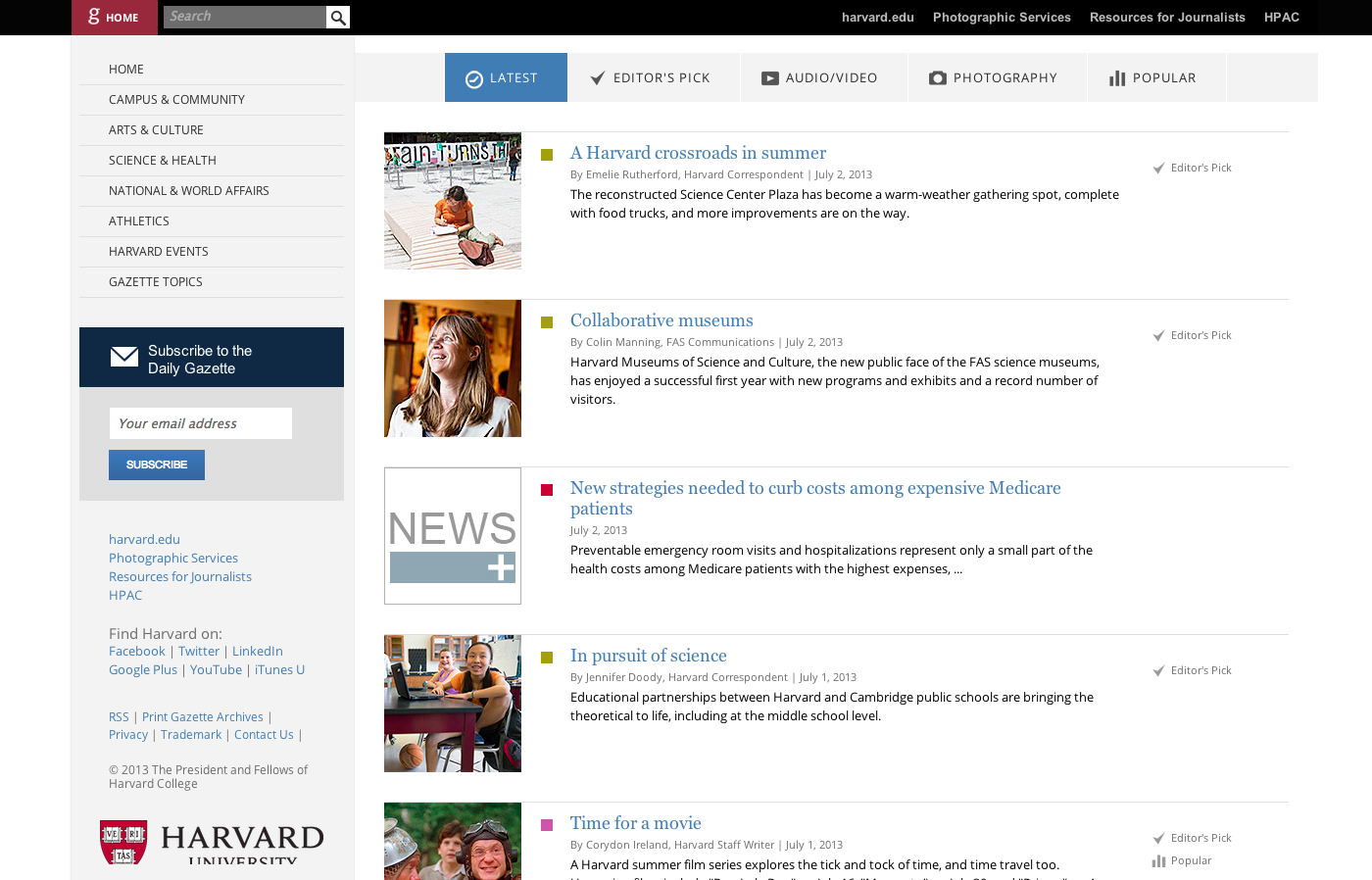Click the search magnifier icon
The image size is (1372, 880).
pyautogui.click(x=338, y=17)
